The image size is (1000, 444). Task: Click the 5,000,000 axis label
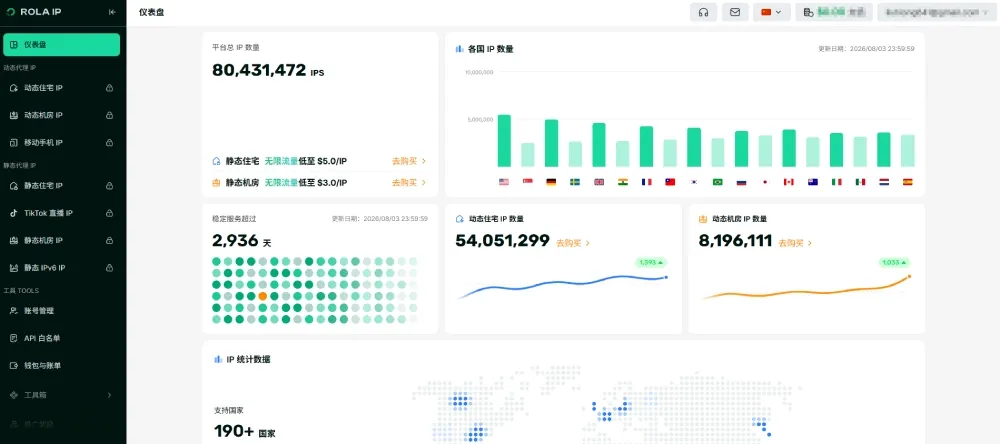[x=480, y=120]
